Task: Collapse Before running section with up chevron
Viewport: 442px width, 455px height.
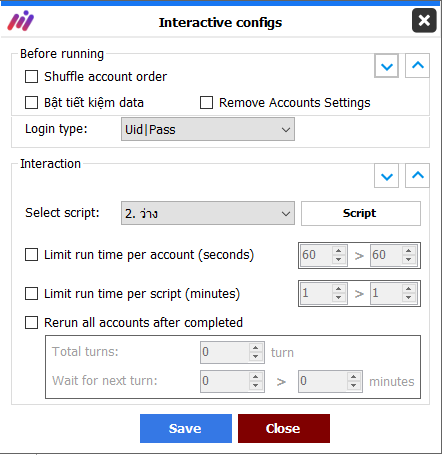Action: point(417,65)
